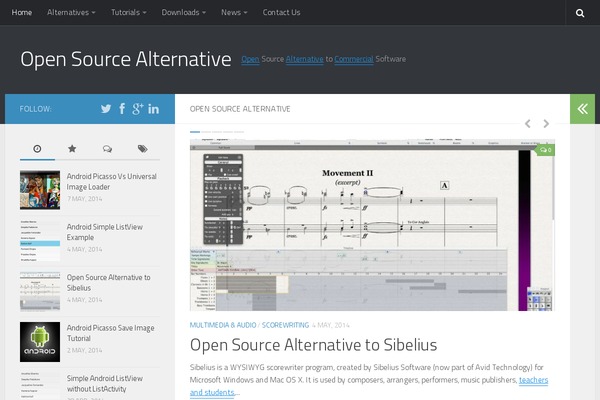
Task: Open the Multimedia & Audio category
Action: (223, 325)
